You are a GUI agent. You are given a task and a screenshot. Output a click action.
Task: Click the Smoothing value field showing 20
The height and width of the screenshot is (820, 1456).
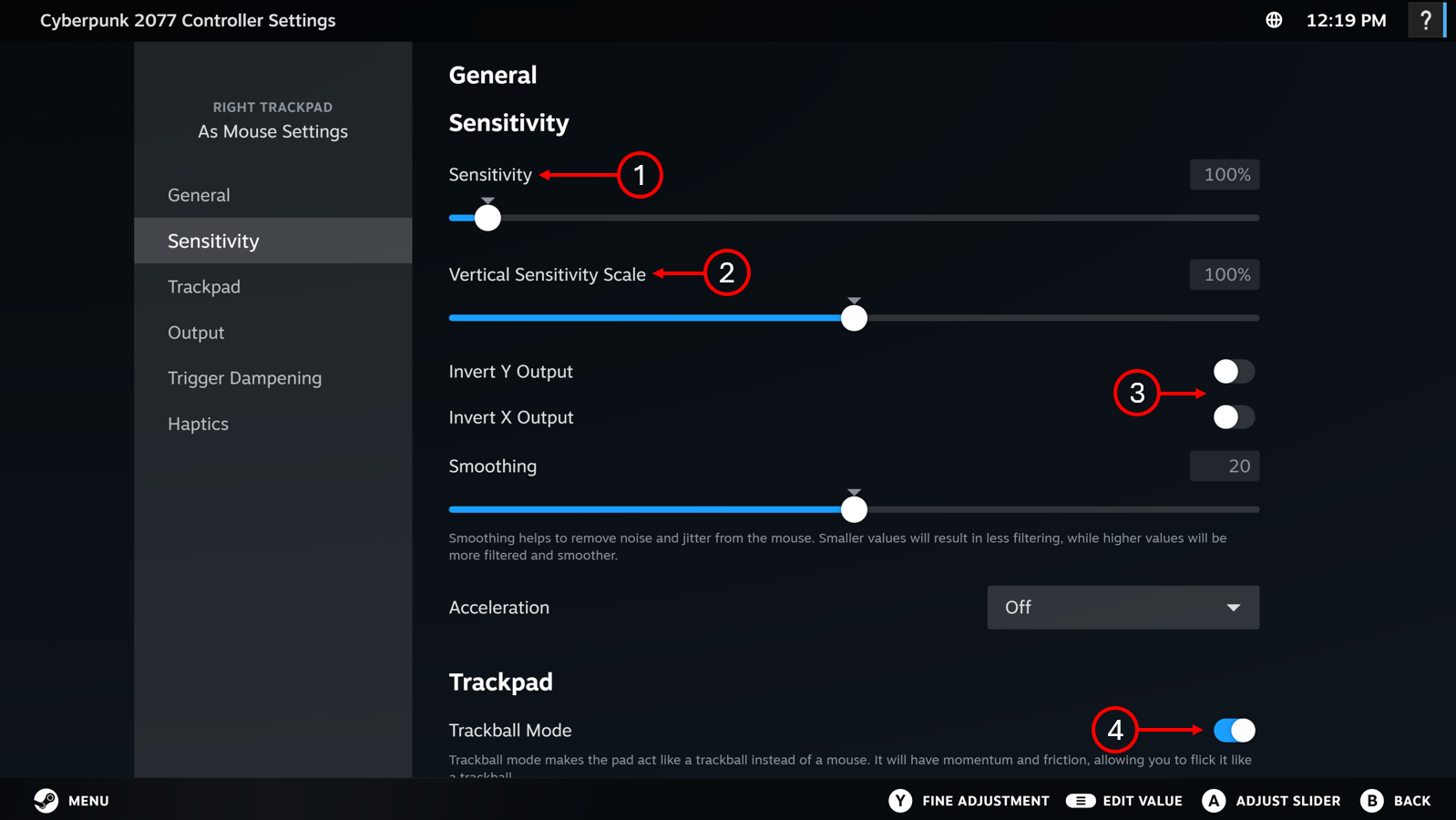pyautogui.click(x=1225, y=466)
